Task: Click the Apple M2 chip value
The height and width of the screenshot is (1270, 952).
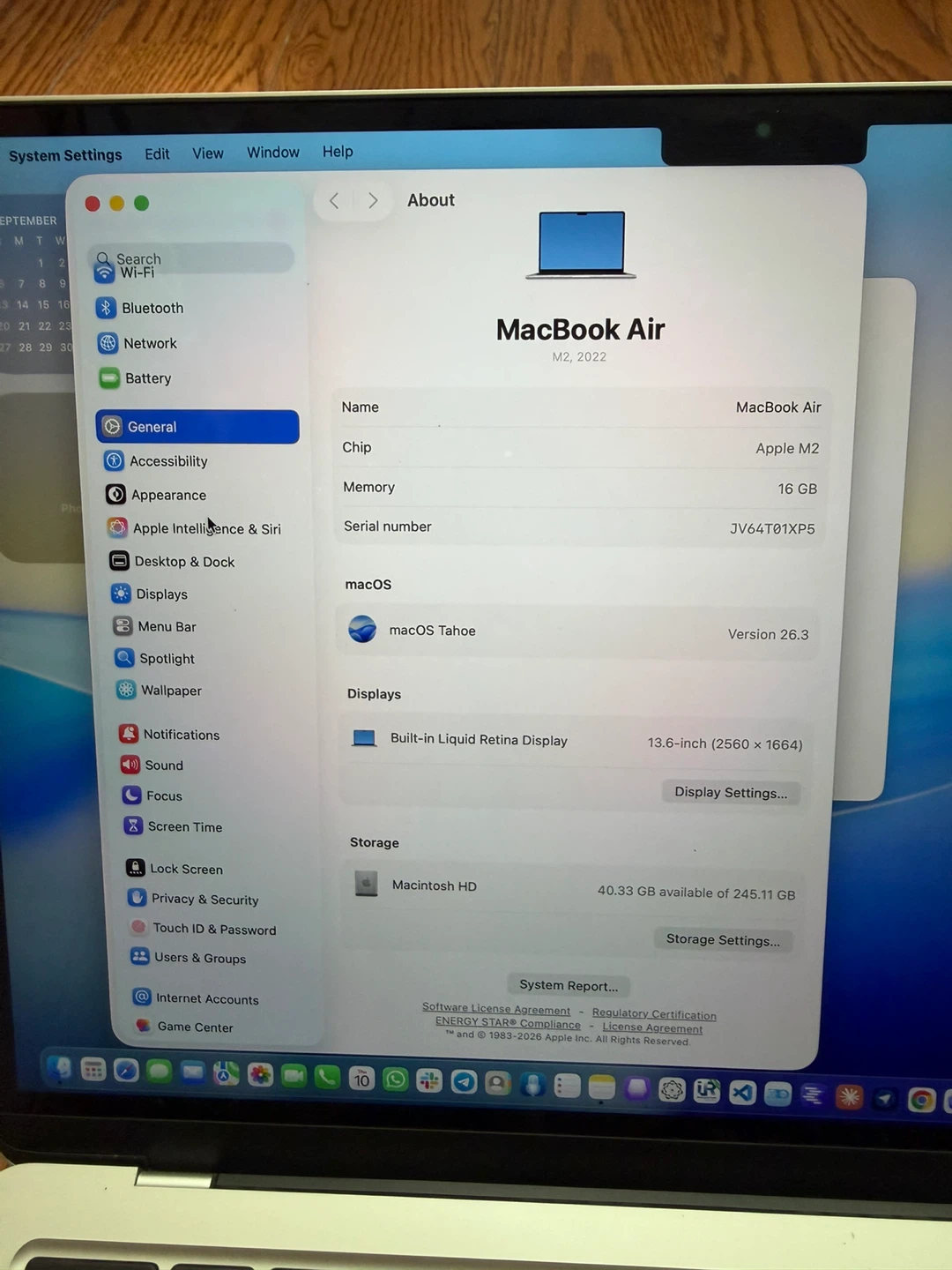Action: click(x=787, y=448)
